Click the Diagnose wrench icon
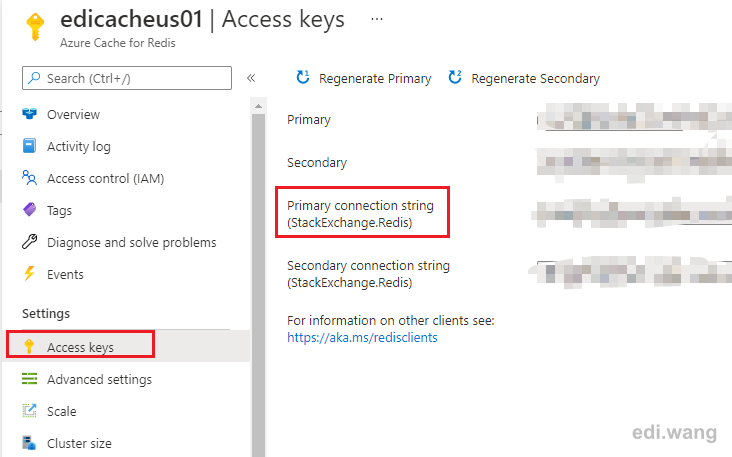 pyautogui.click(x=29, y=242)
